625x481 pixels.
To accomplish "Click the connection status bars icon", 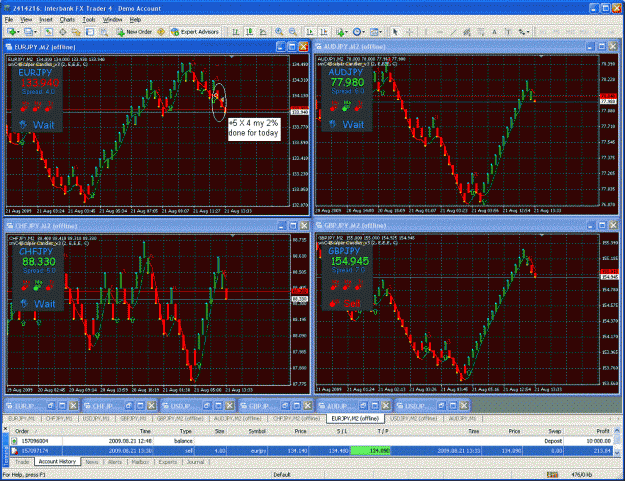I will coord(552,475).
